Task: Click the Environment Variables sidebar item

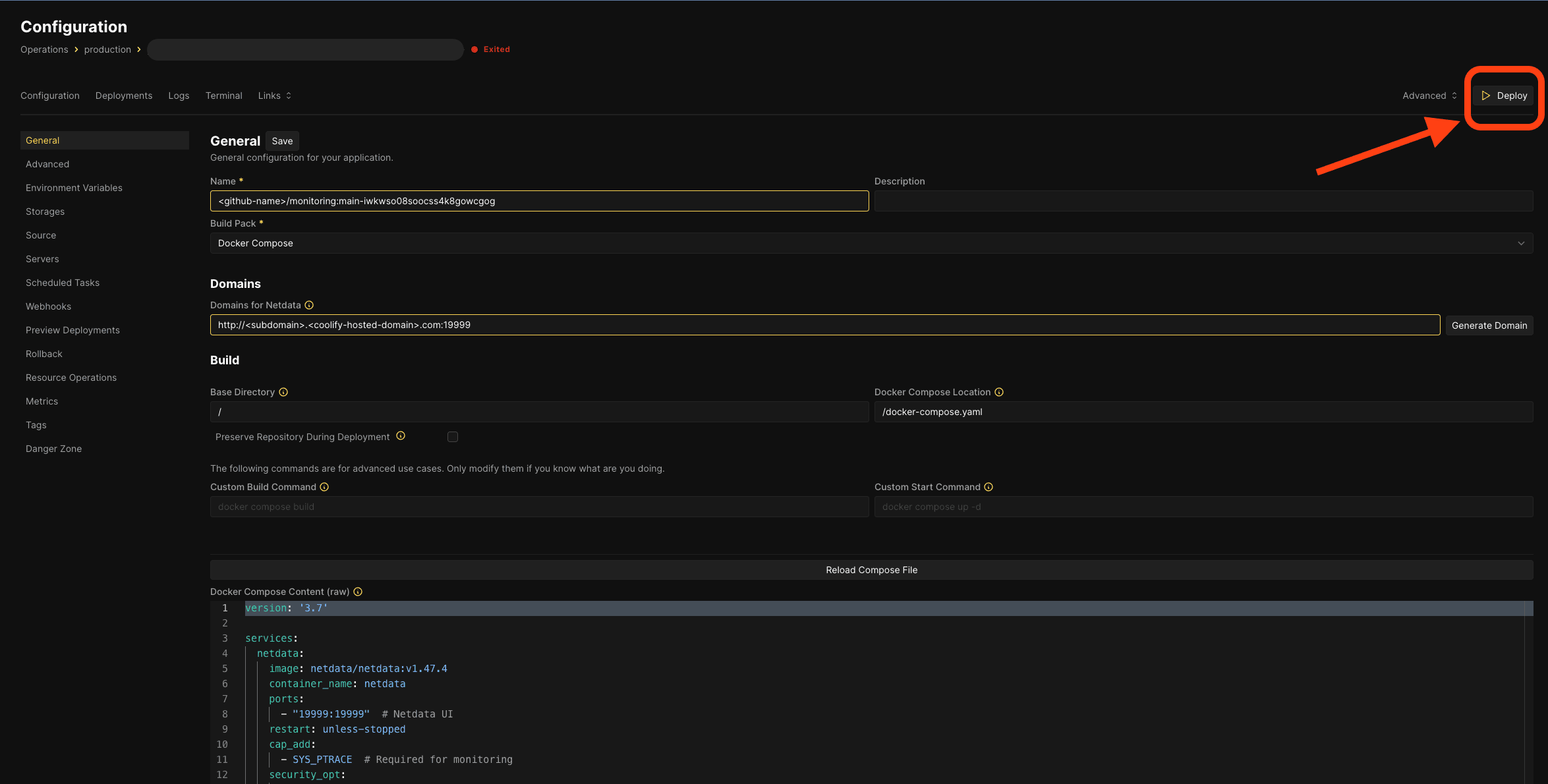Action: pos(73,188)
